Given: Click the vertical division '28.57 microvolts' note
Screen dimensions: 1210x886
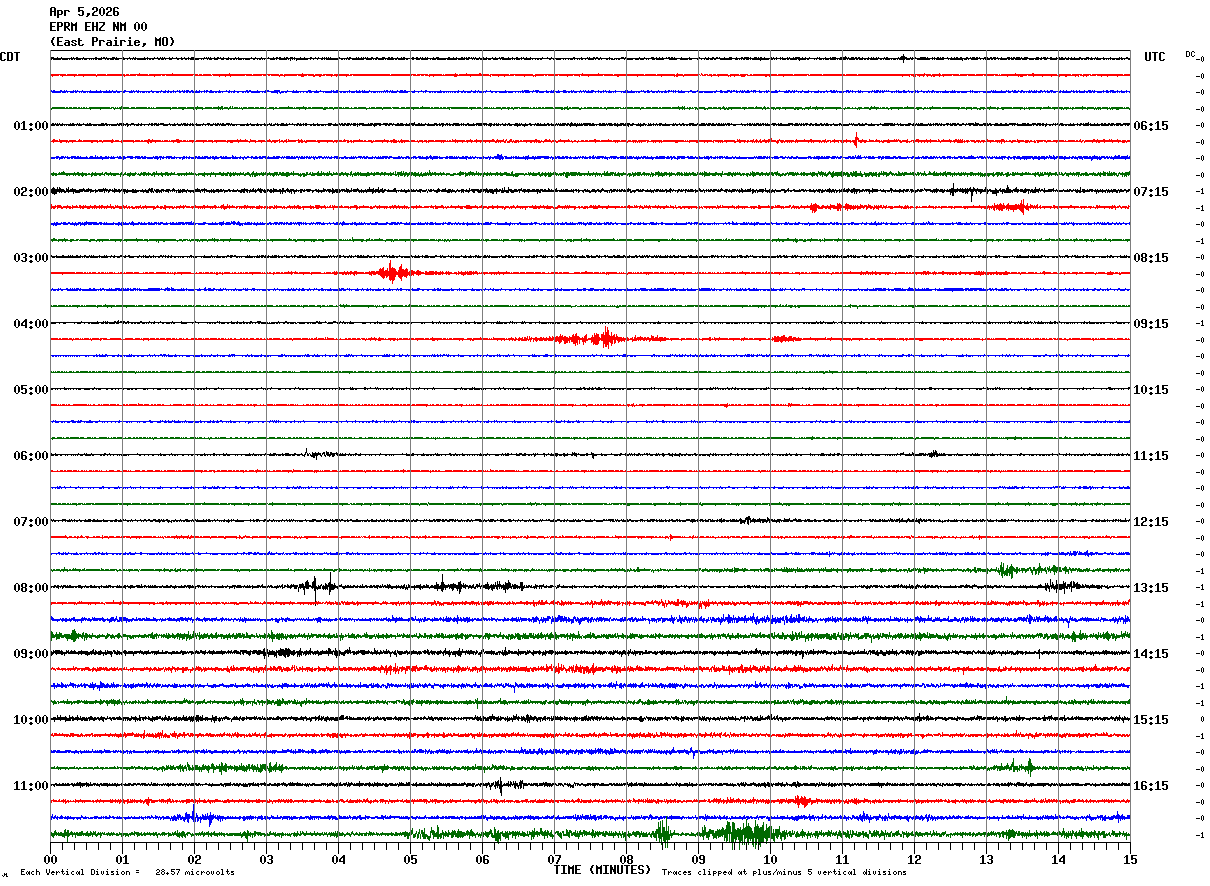Looking at the screenshot, I should pos(127,873).
